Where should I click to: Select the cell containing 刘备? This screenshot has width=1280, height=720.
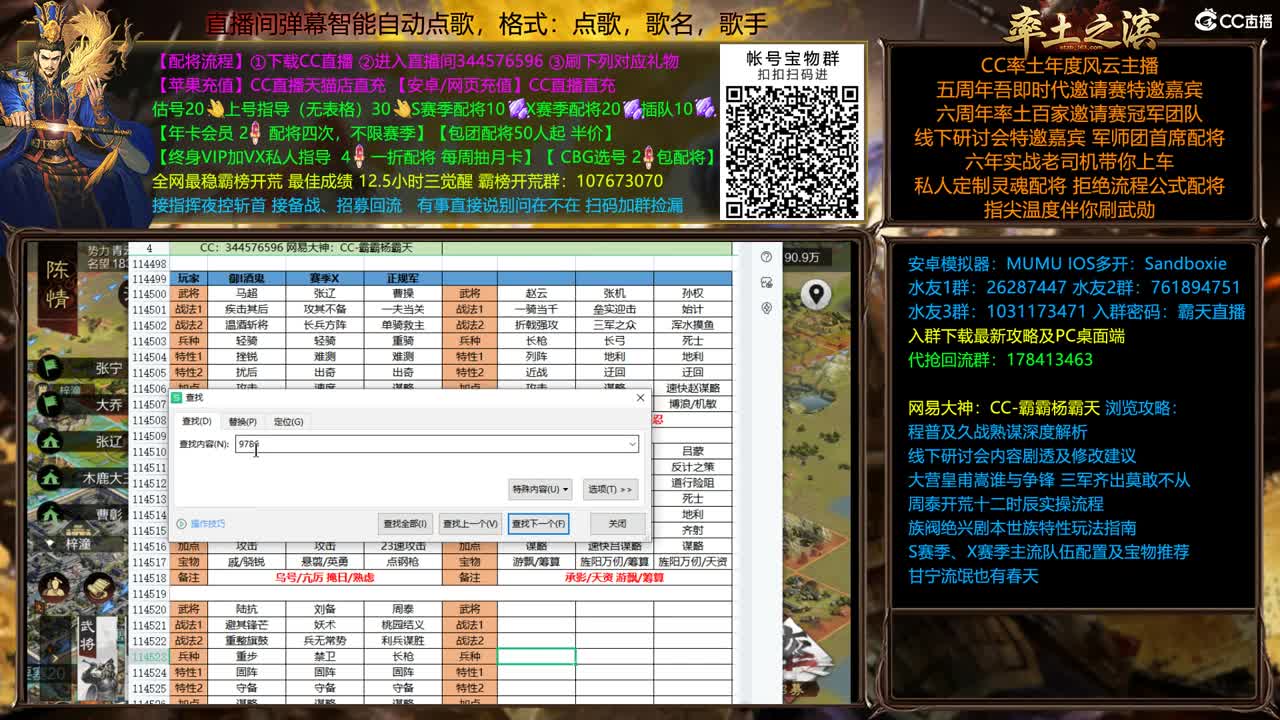324,609
